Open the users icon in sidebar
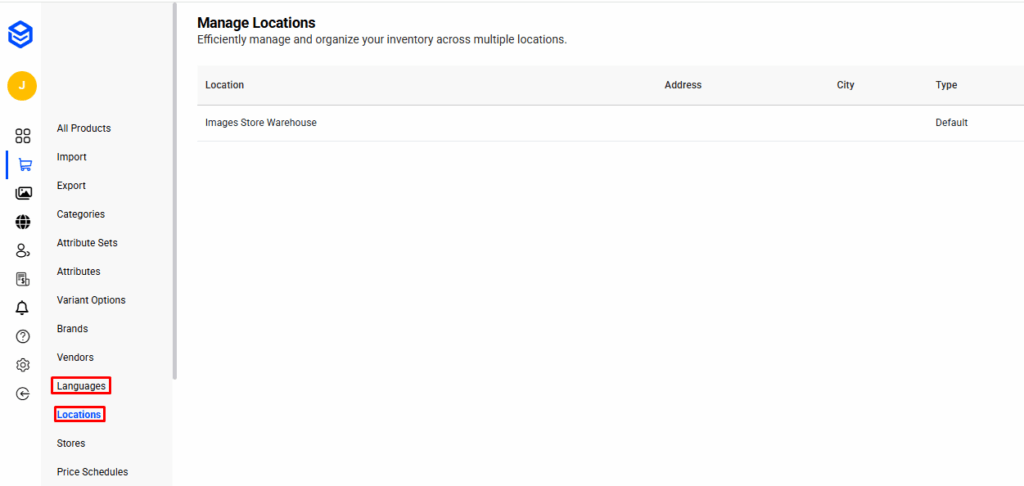 pos(23,251)
